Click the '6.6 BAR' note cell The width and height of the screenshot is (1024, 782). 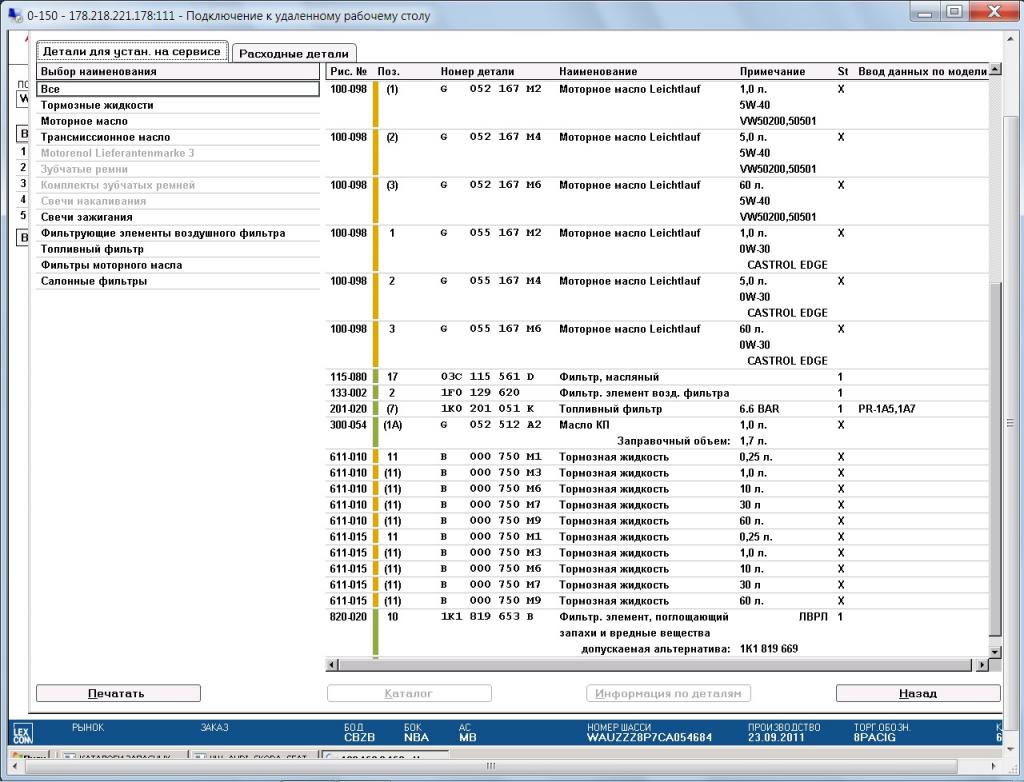759,409
